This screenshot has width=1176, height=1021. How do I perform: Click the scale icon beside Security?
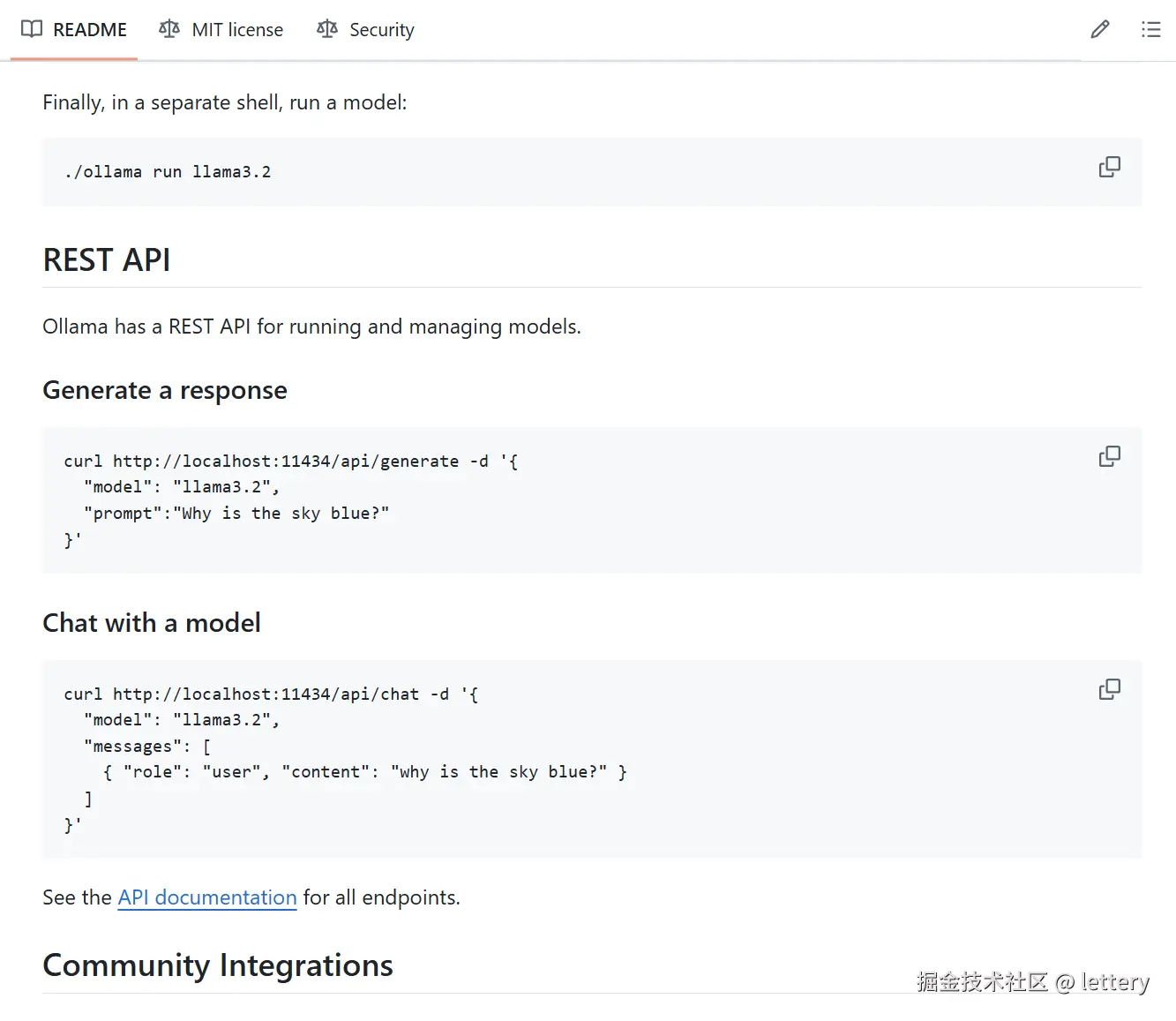click(x=327, y=29)
